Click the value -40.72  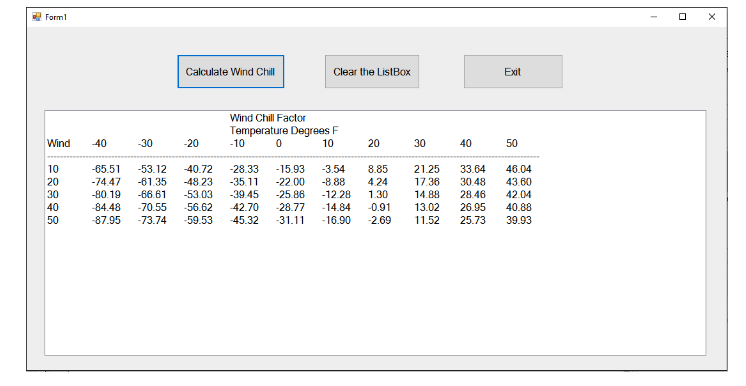198,169
